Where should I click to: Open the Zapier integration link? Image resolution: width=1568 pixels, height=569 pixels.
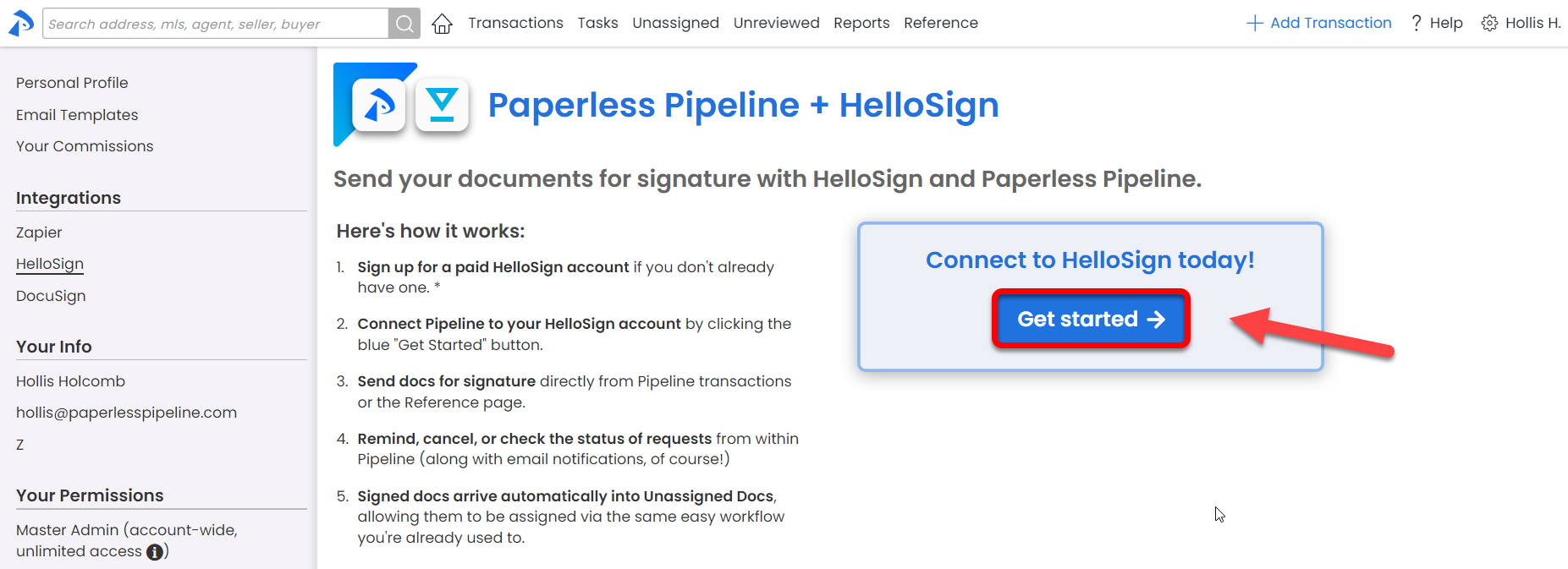pos(39,233)
